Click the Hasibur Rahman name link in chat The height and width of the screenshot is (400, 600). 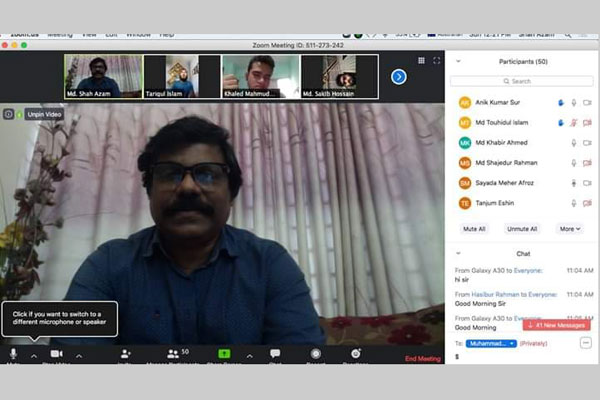click(495, 294)
